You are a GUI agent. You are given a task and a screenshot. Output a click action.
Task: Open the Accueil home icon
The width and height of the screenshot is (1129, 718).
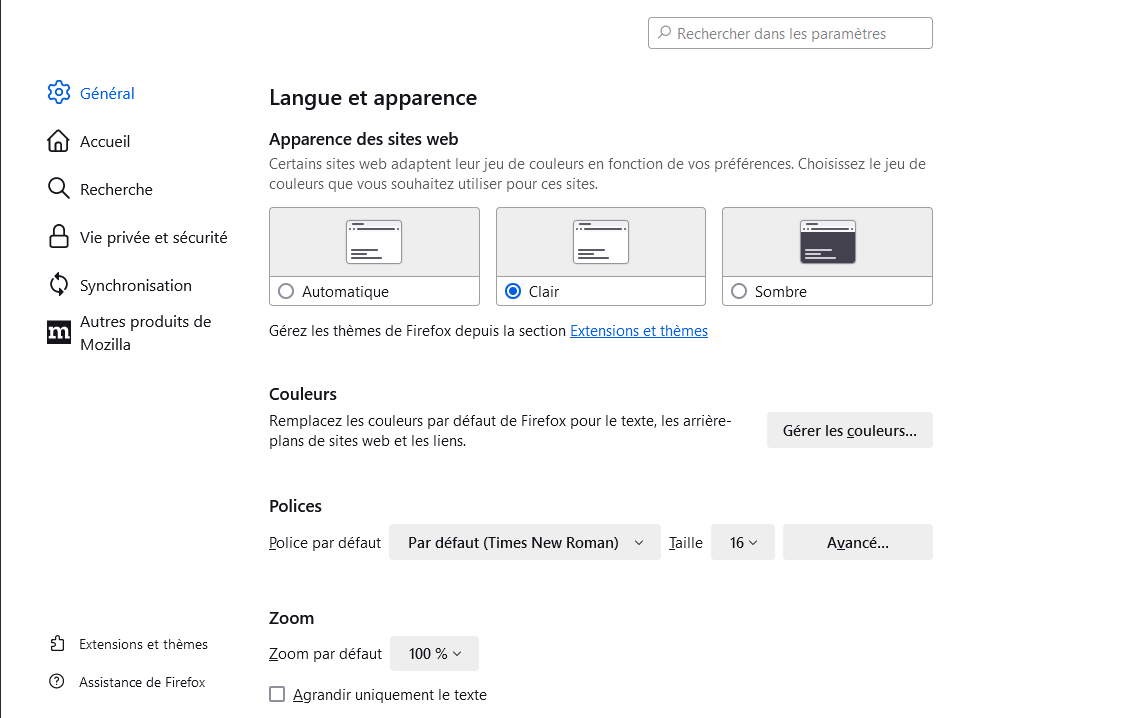[59, 141]
